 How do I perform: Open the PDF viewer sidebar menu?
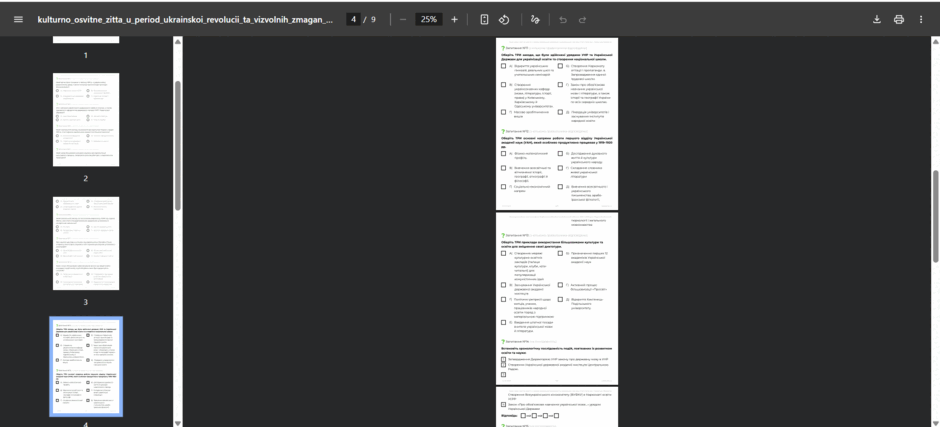(19, 19)
